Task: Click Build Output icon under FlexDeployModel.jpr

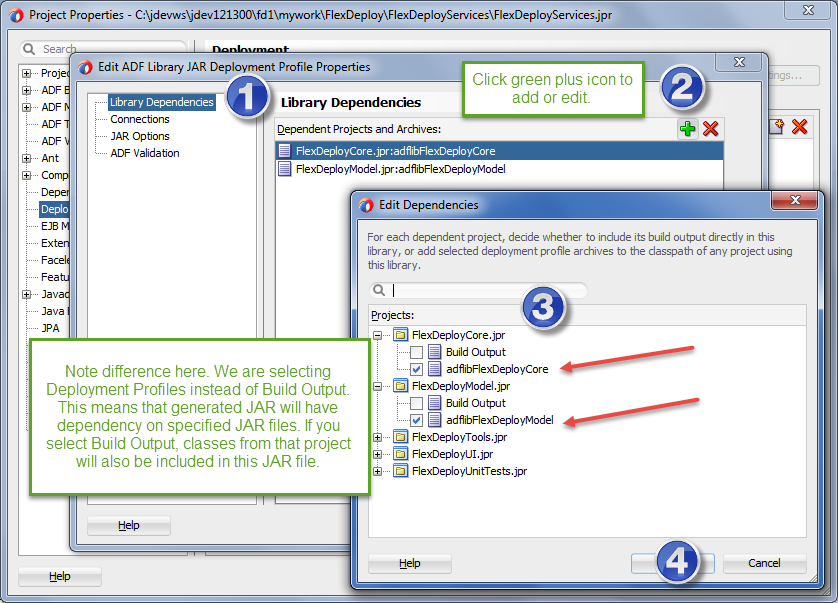Action: [x=434, y=403]
